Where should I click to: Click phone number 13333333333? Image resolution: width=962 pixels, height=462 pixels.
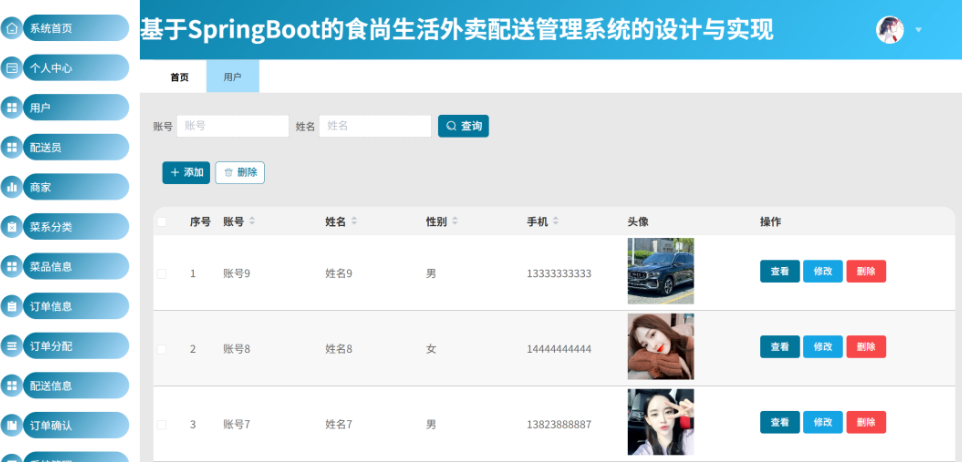559,274
